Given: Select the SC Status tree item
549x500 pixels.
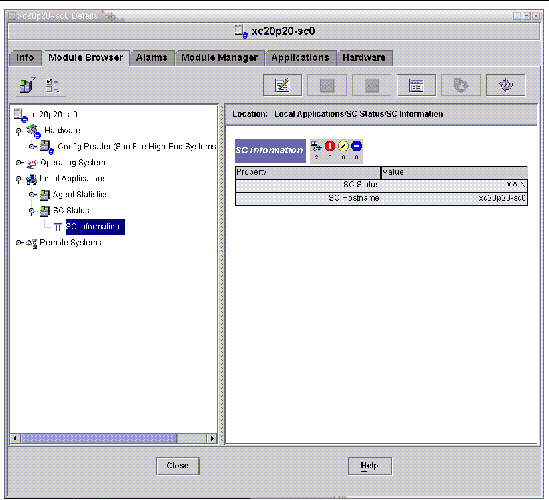Looking at the screenshot, I should 71,210.
